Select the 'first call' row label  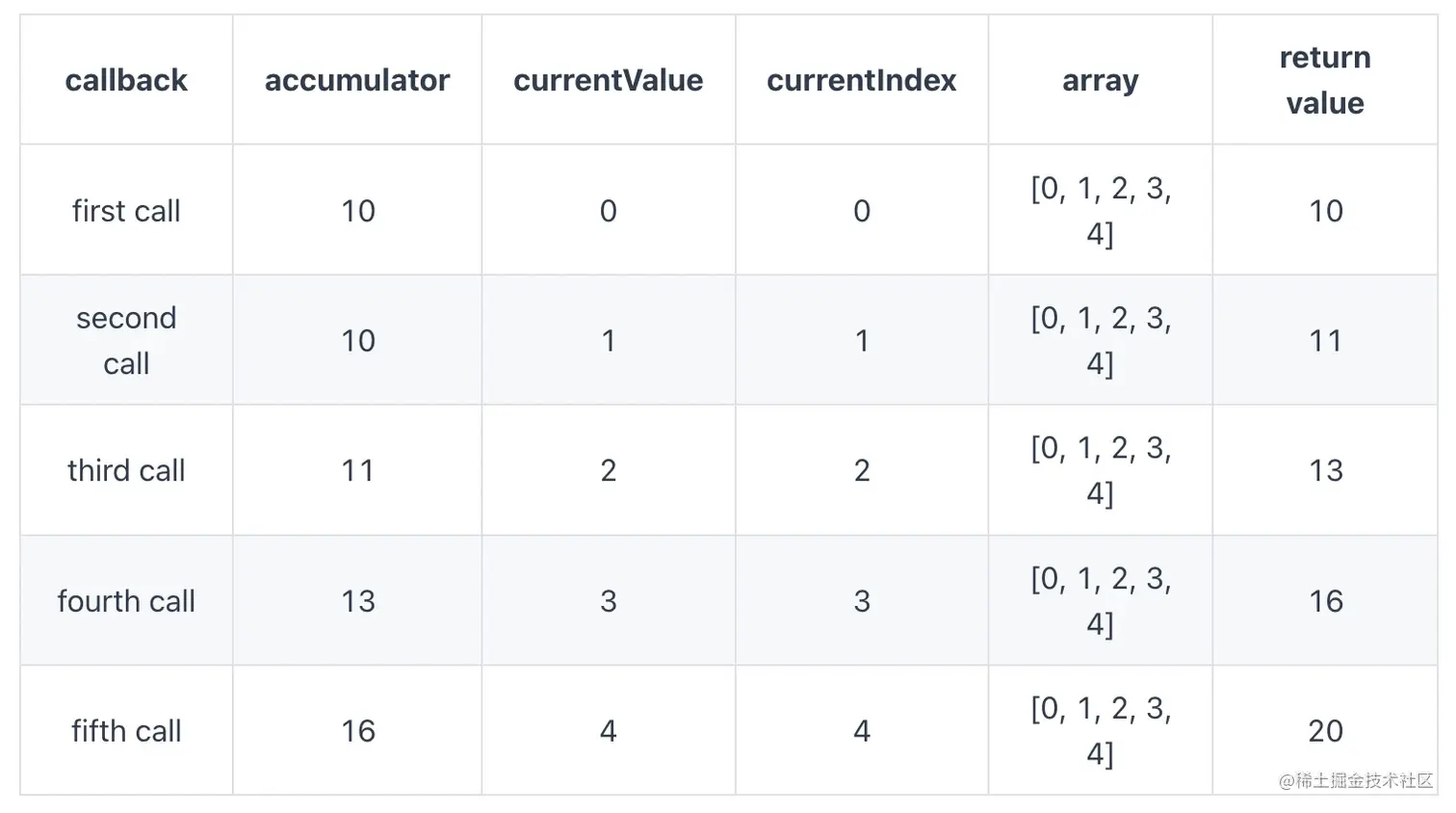click(x=126, y=210)
